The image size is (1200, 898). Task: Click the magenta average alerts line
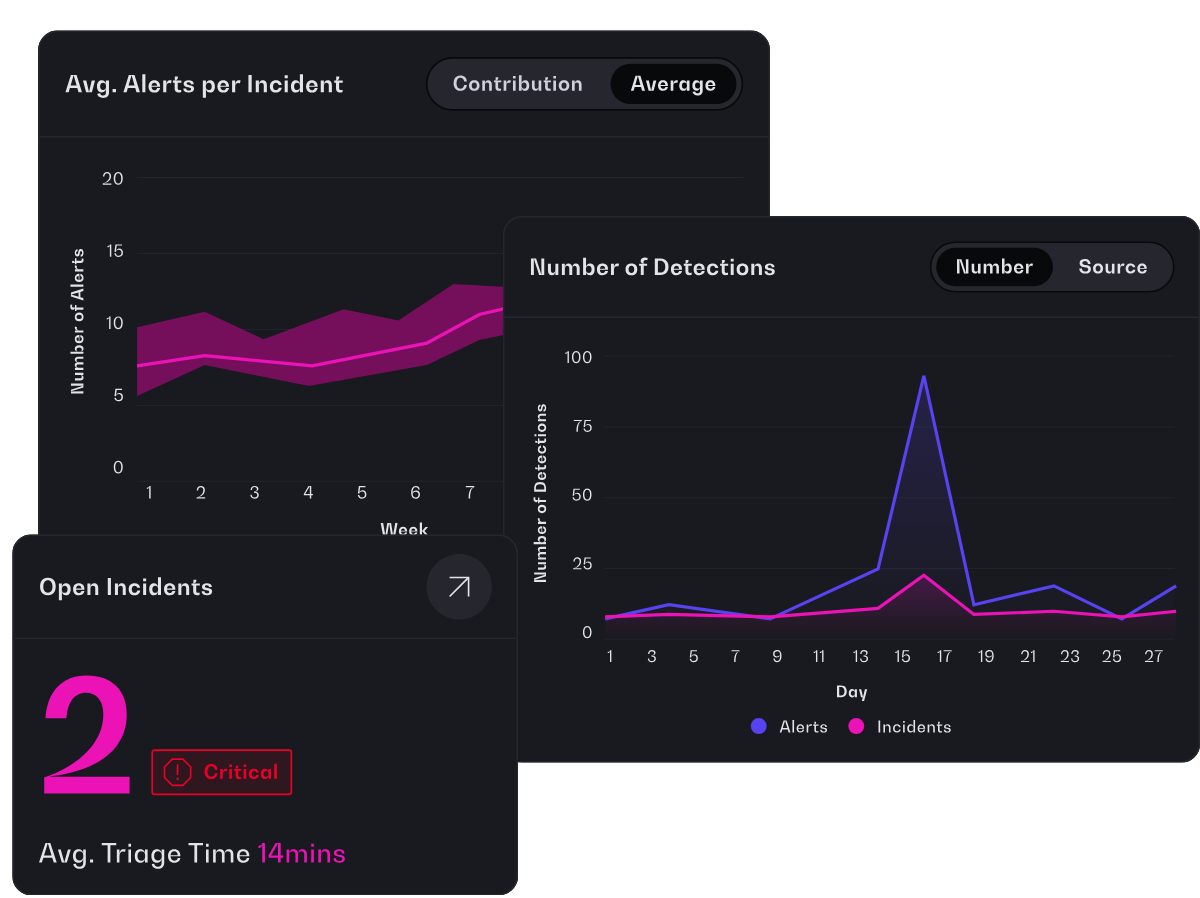pyautogui.click(x=308, y=365)
